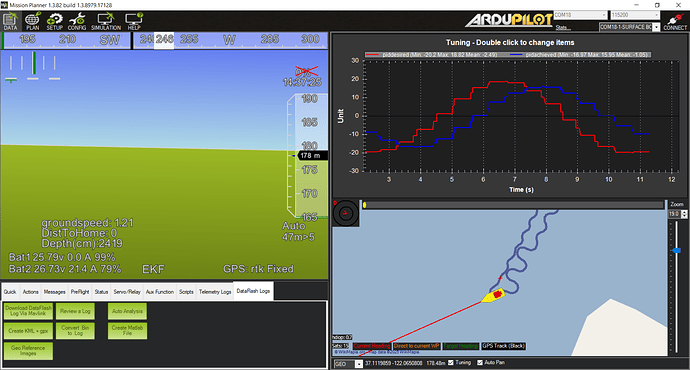Open the PLAN flight planner icon
690x370 pixels.
[32, 21]
